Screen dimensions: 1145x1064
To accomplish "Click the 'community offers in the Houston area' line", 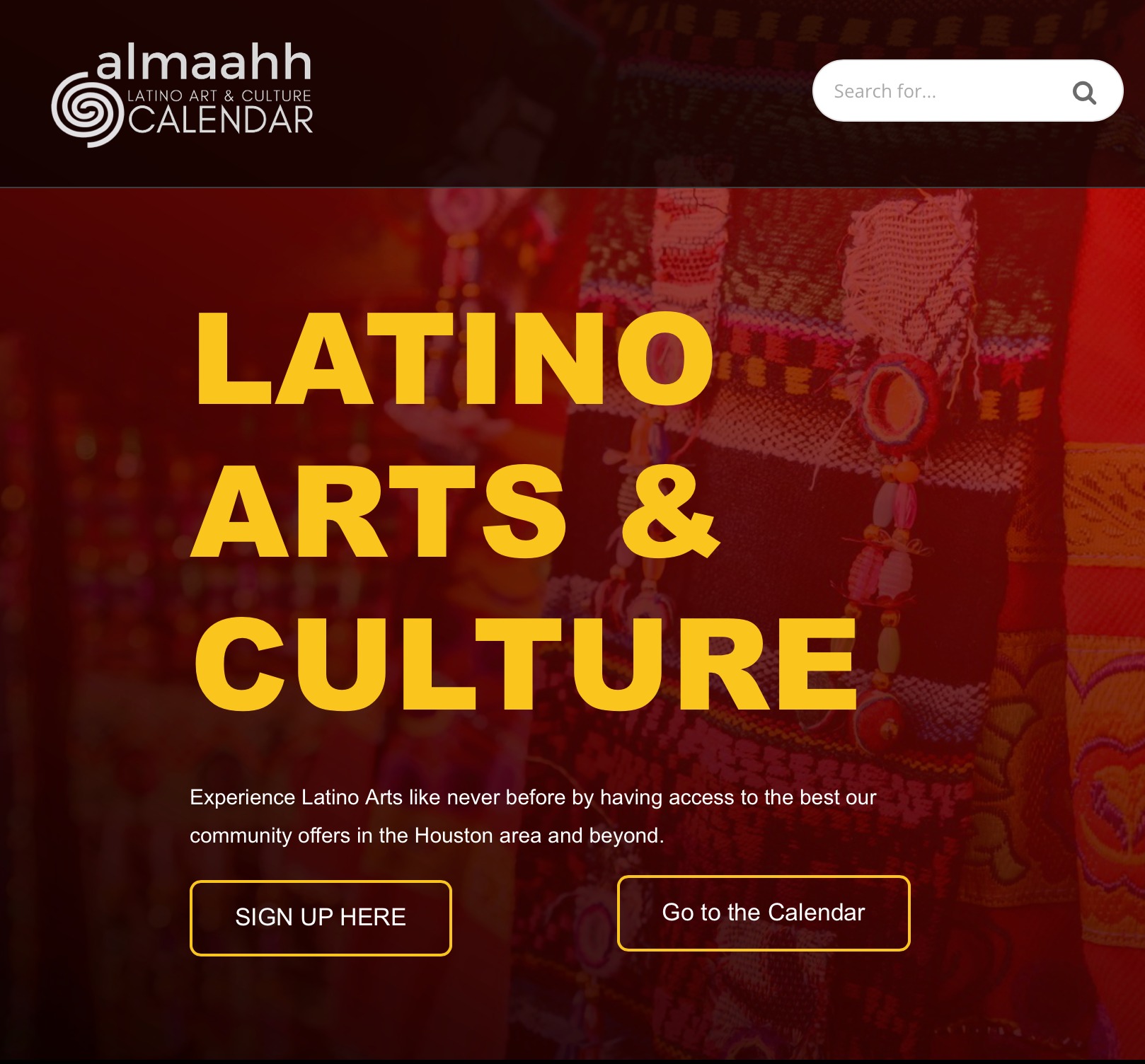I will (427, 835).
